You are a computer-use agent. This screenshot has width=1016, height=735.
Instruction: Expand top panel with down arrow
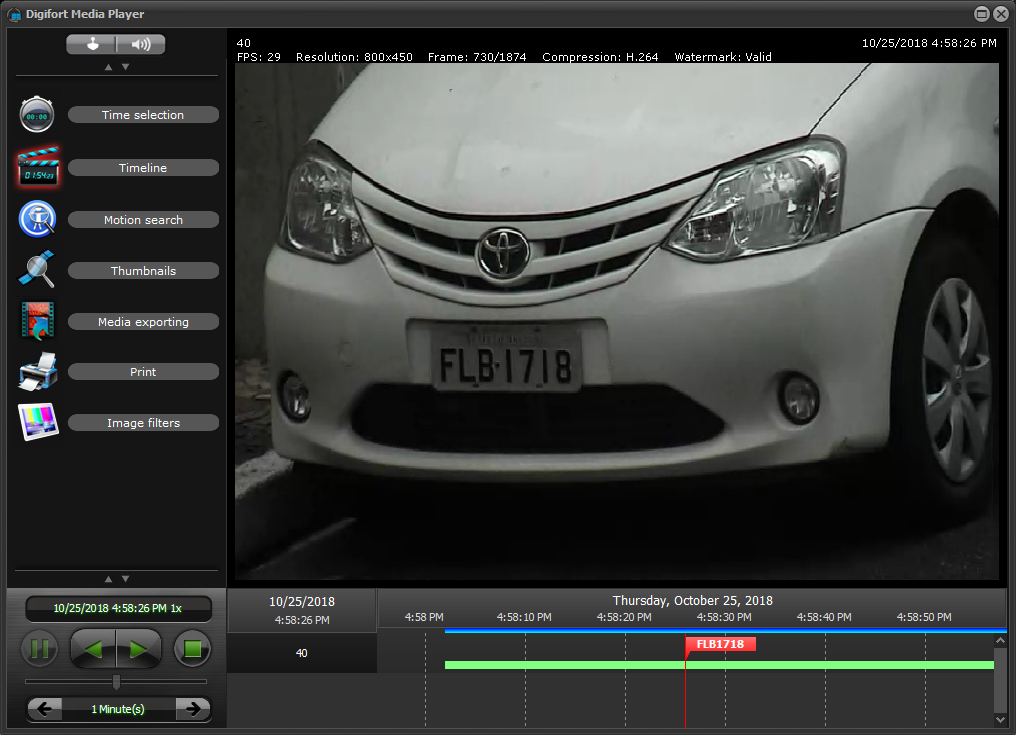pos(126,67)
